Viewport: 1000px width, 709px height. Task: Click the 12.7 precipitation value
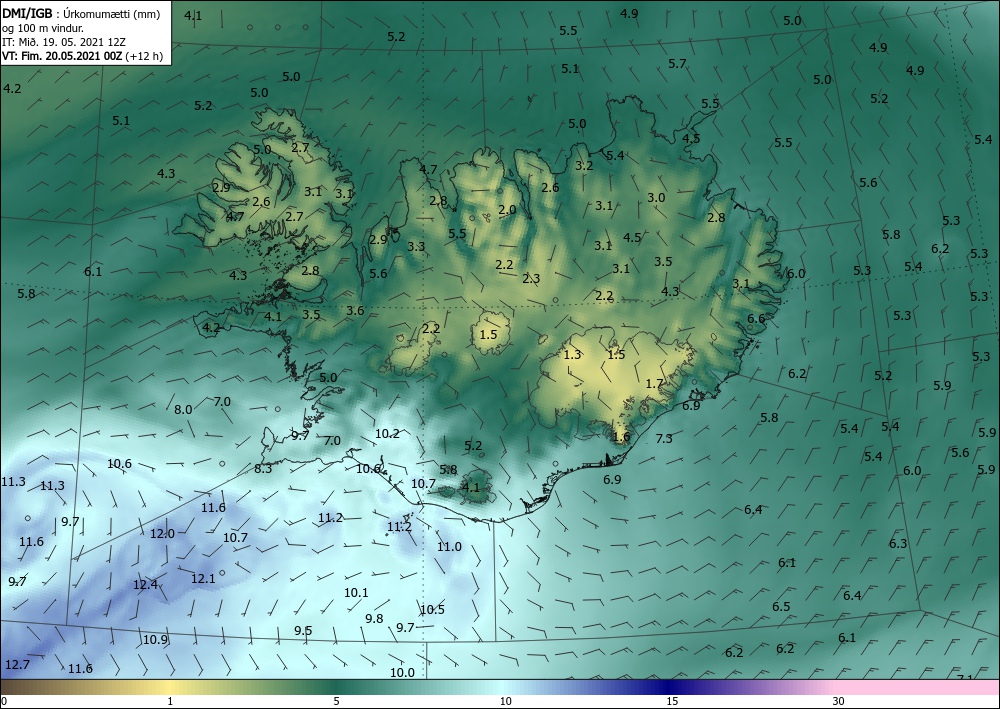point(17,664)
